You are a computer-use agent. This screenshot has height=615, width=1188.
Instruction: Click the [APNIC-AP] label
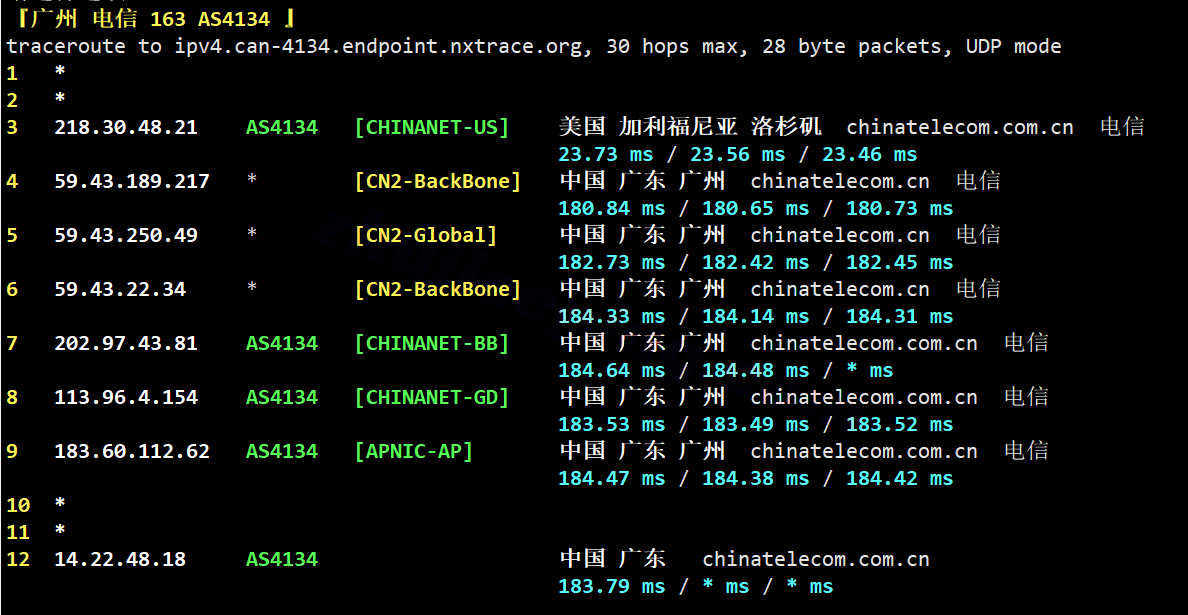414,452
